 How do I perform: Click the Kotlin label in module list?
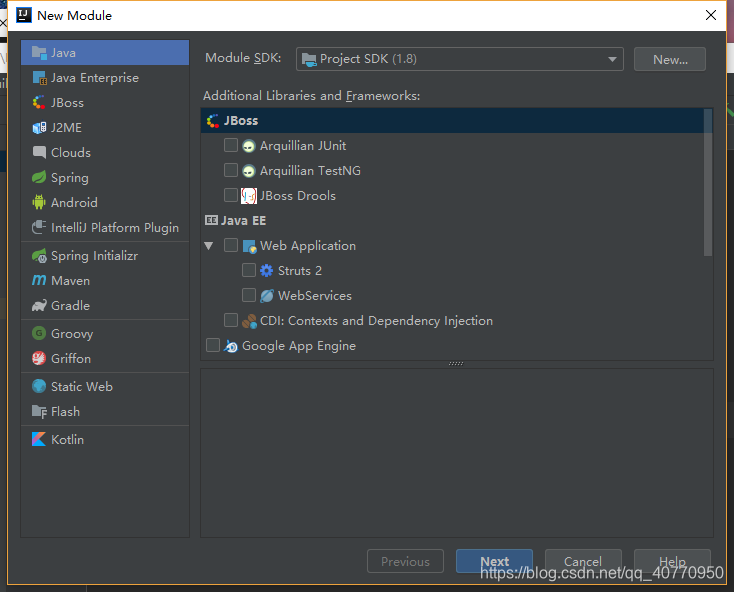(67, 439)
